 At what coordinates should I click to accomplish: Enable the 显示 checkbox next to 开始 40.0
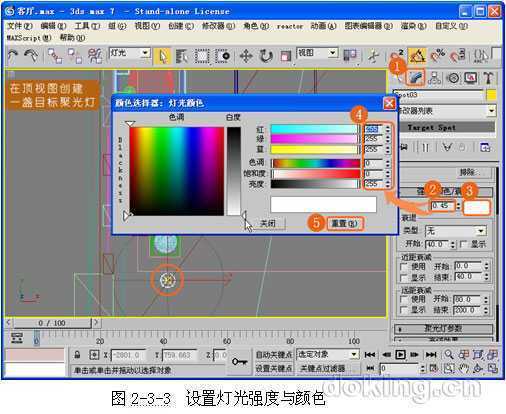463,244
